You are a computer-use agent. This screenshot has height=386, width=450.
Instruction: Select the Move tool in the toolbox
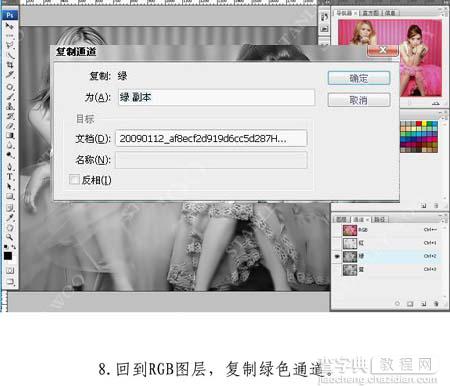[10, 26]
